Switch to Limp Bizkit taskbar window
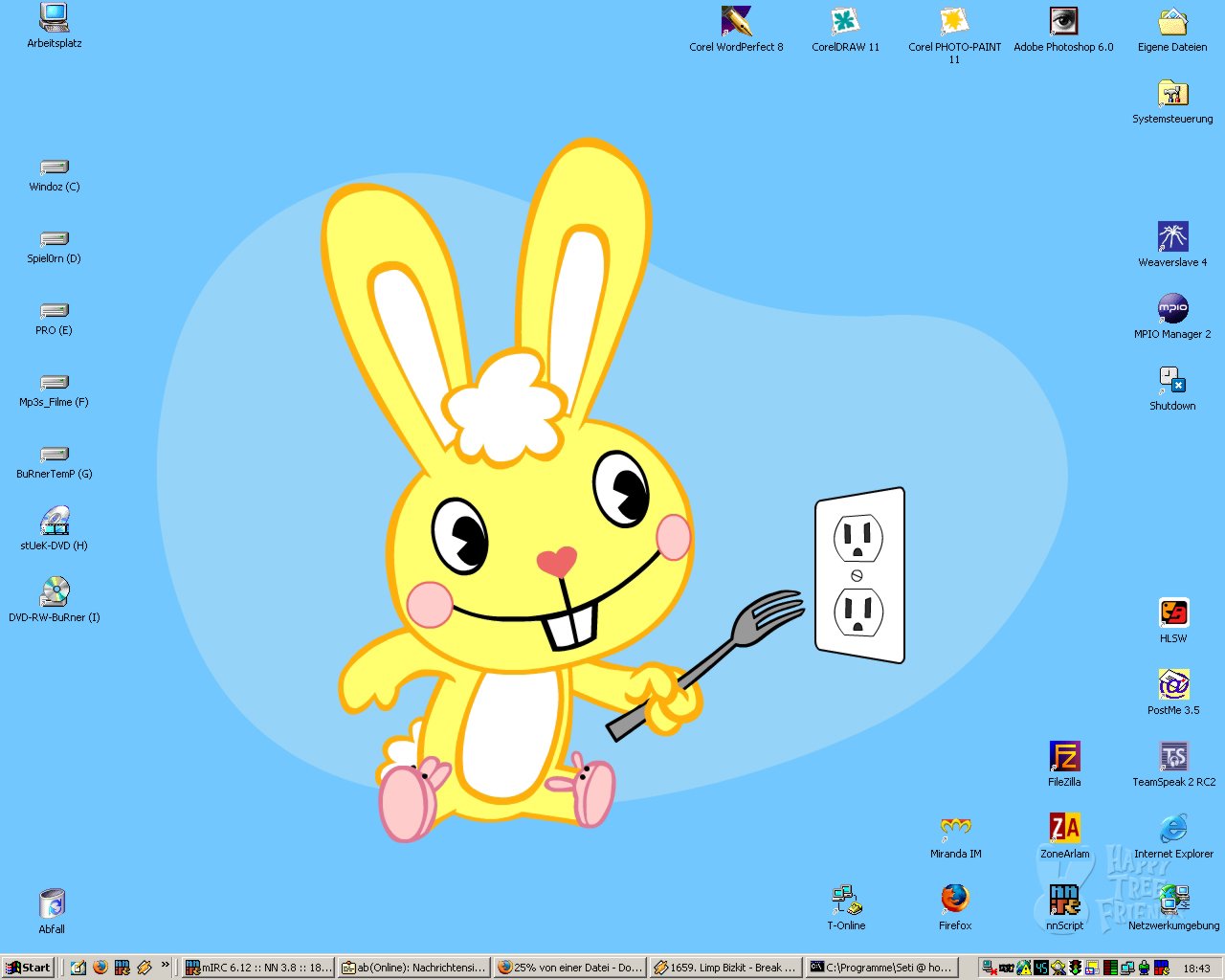The width and height of the screenshot is (1225, 980). (725, 968)
